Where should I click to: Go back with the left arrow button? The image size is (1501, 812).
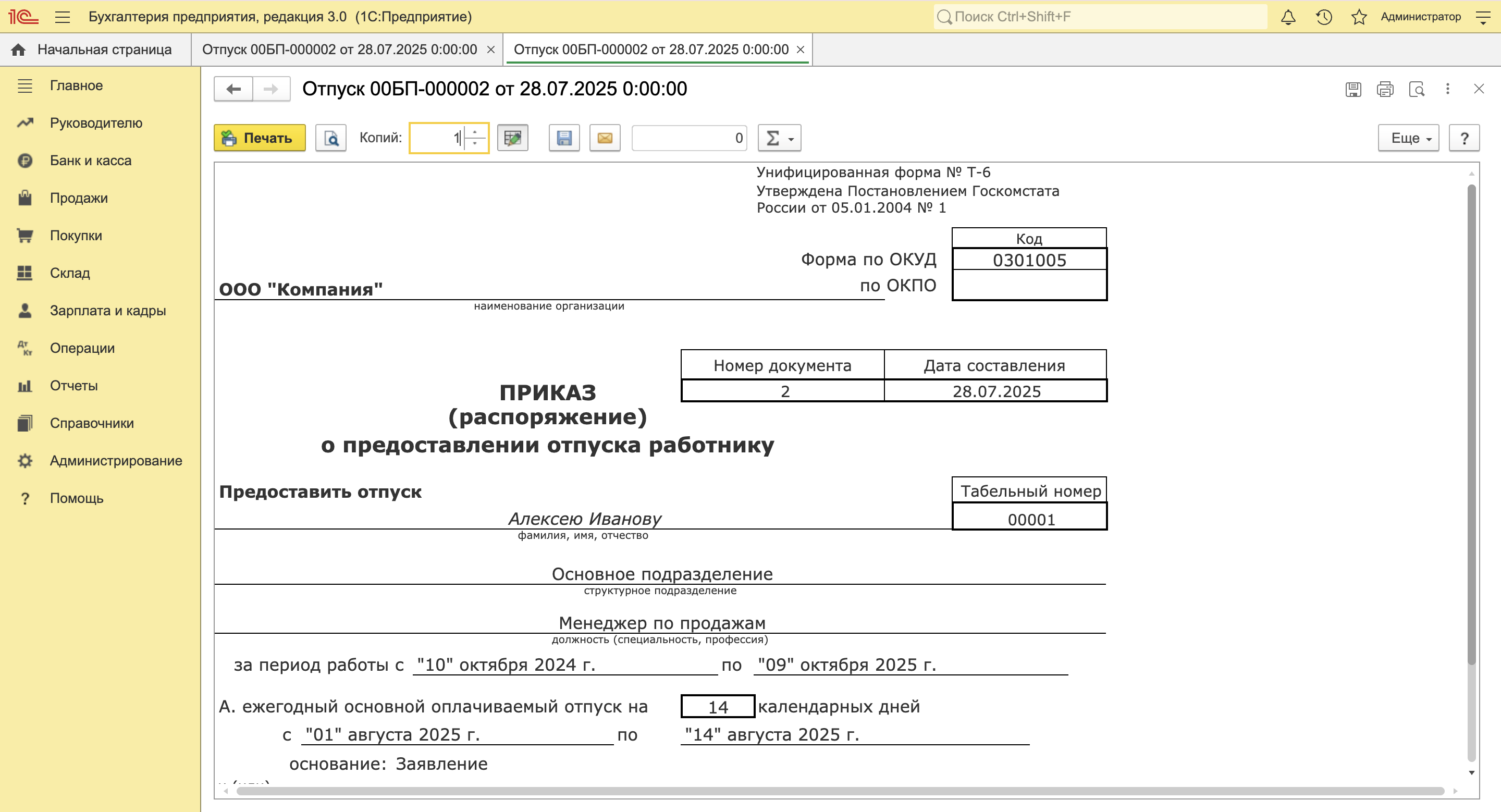click(x=233, y=89)
